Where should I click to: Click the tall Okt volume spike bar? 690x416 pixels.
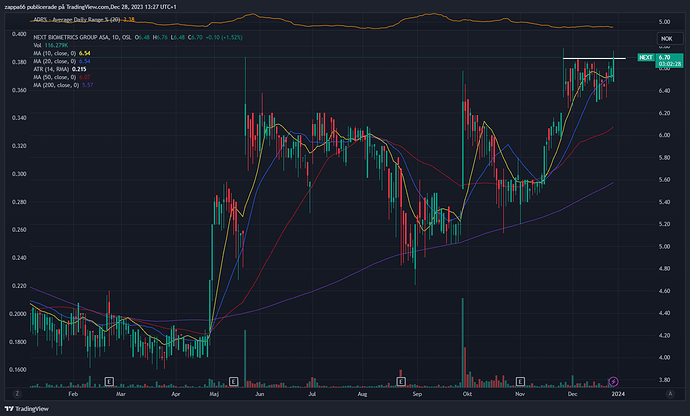462,342
